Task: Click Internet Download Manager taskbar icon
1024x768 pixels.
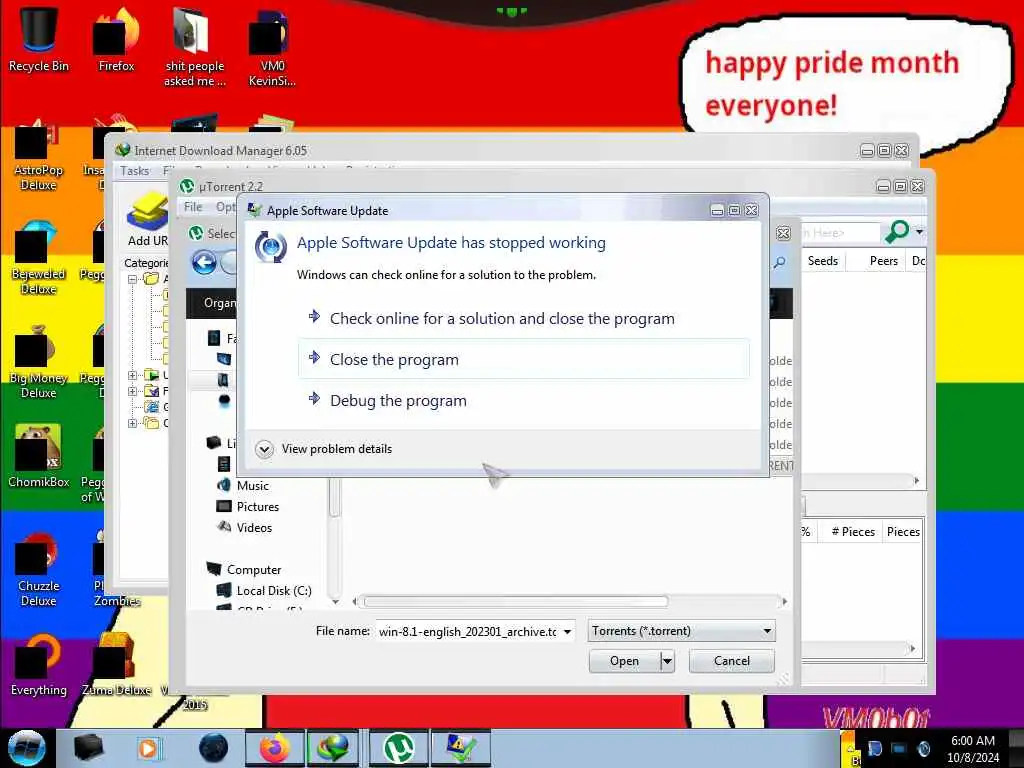Action: [x=332, y=748]
